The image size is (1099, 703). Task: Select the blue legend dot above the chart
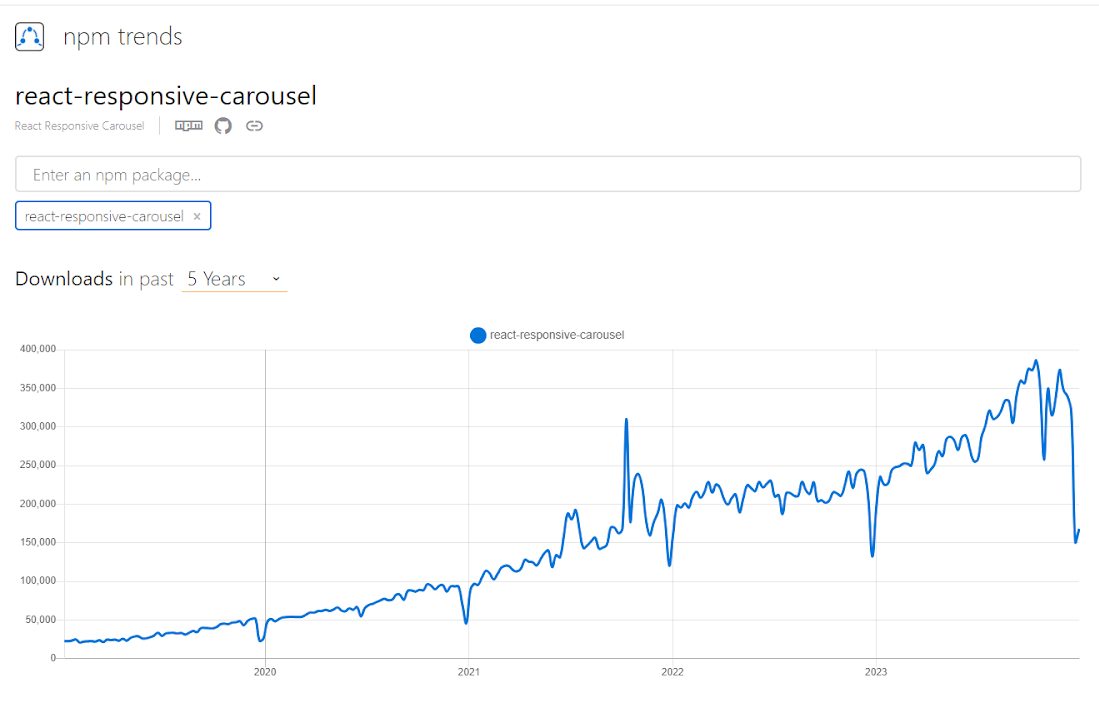coord(478,335)
